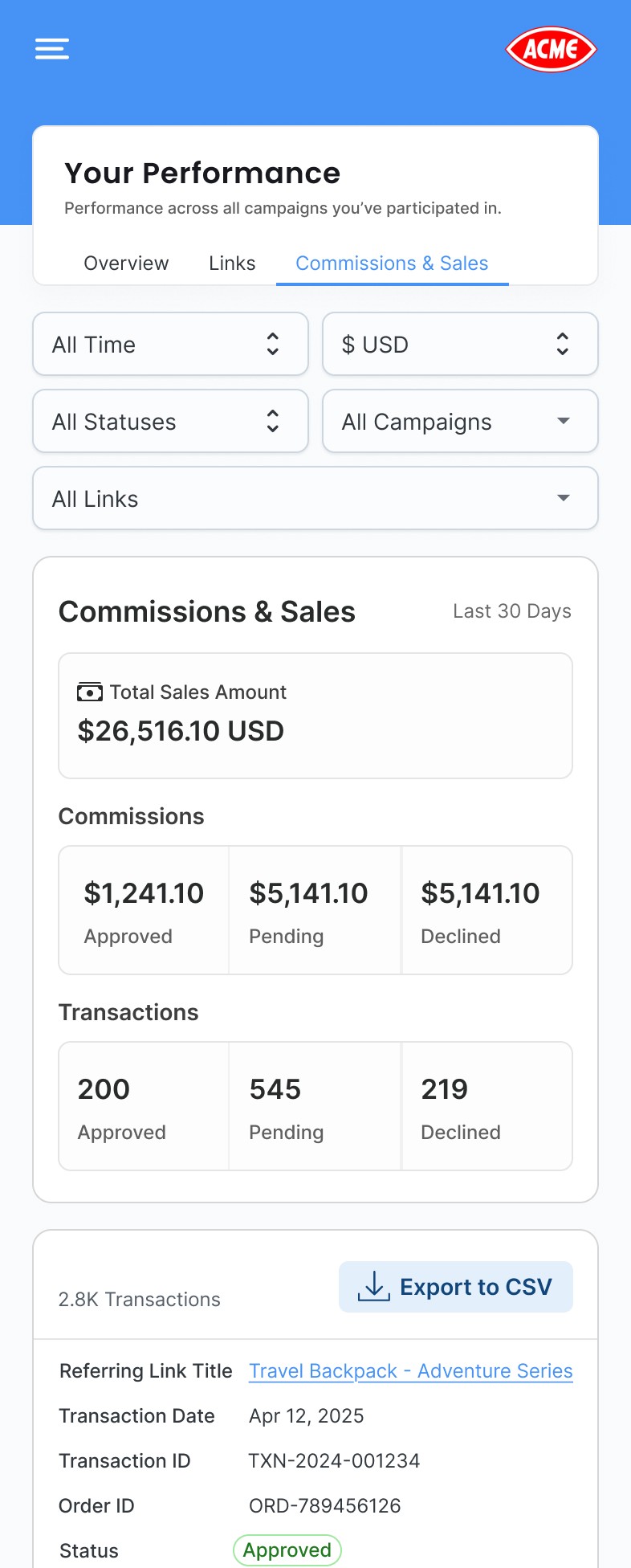Click the All Campaigns caret arrow

(564, 421)
